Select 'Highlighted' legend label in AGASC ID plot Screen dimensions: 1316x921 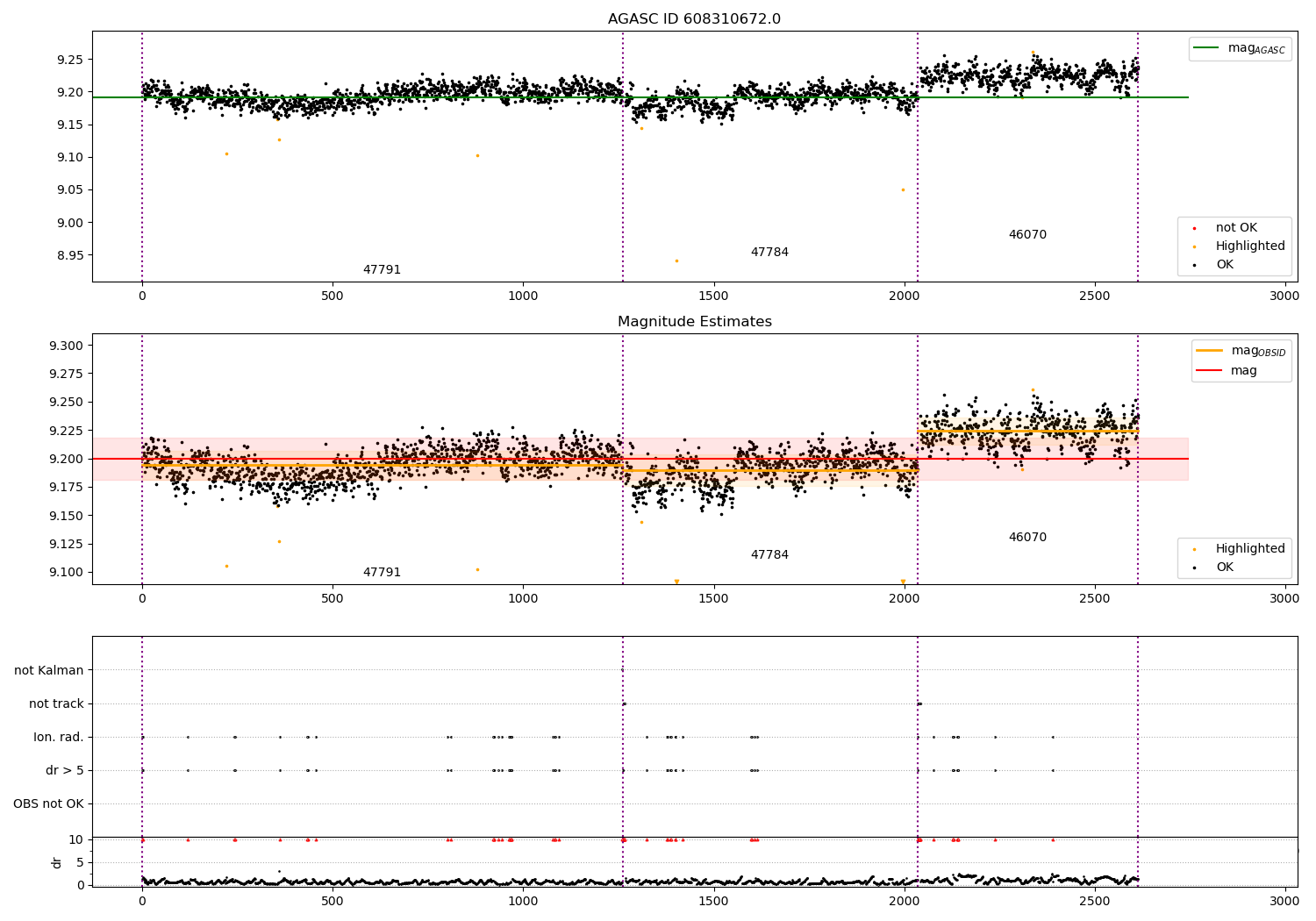click(1250, 246)
